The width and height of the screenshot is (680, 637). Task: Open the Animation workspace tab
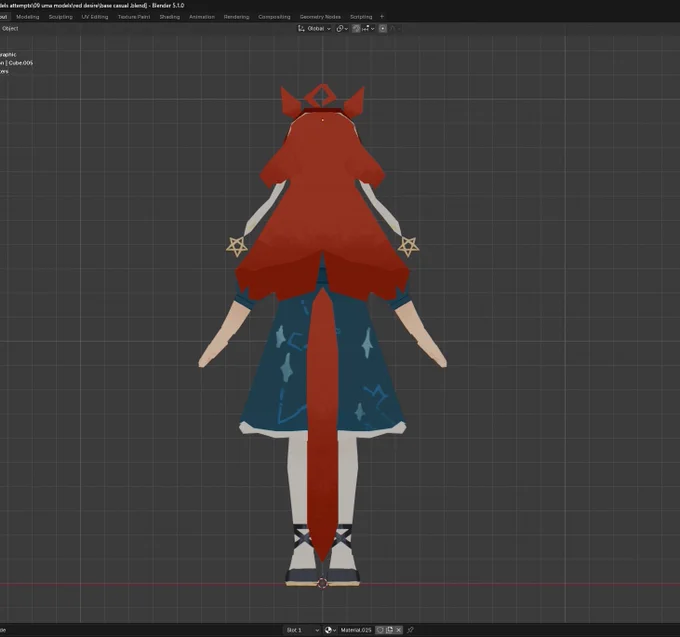[202, 17]
